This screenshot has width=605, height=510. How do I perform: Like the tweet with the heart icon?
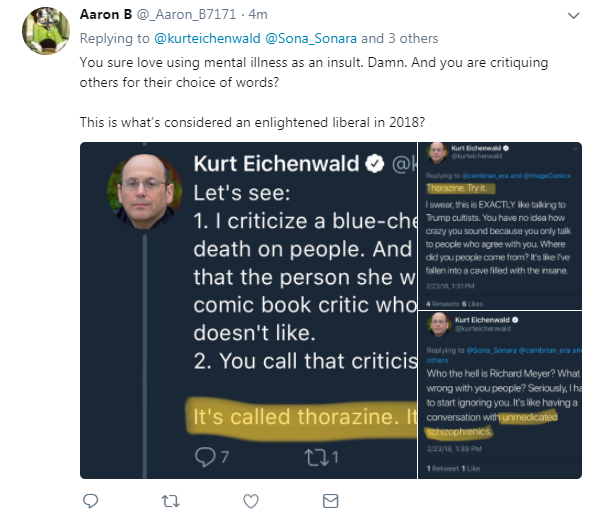[x=251, y=501]
